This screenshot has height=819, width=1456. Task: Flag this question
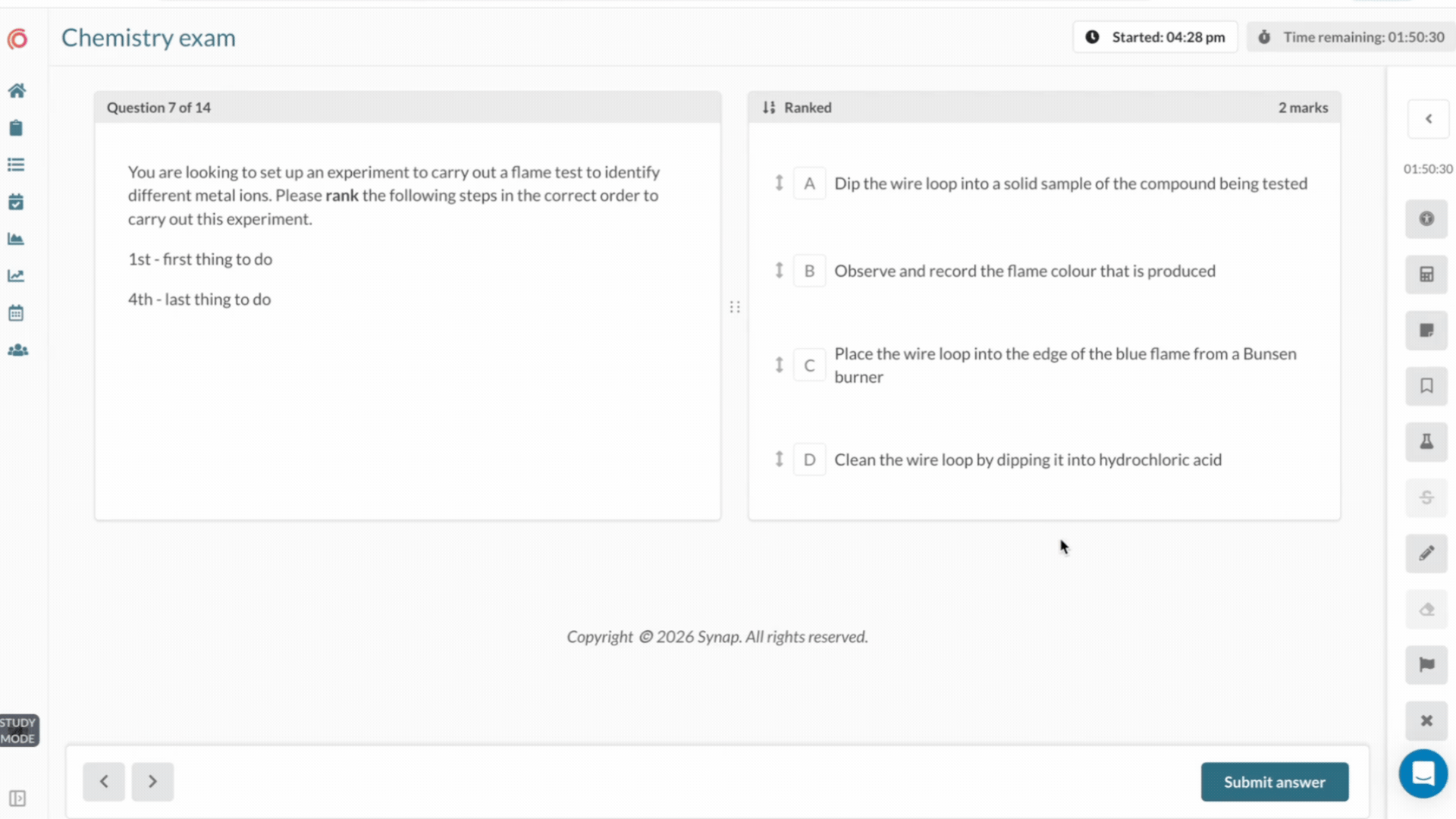tap(1426, 665)
